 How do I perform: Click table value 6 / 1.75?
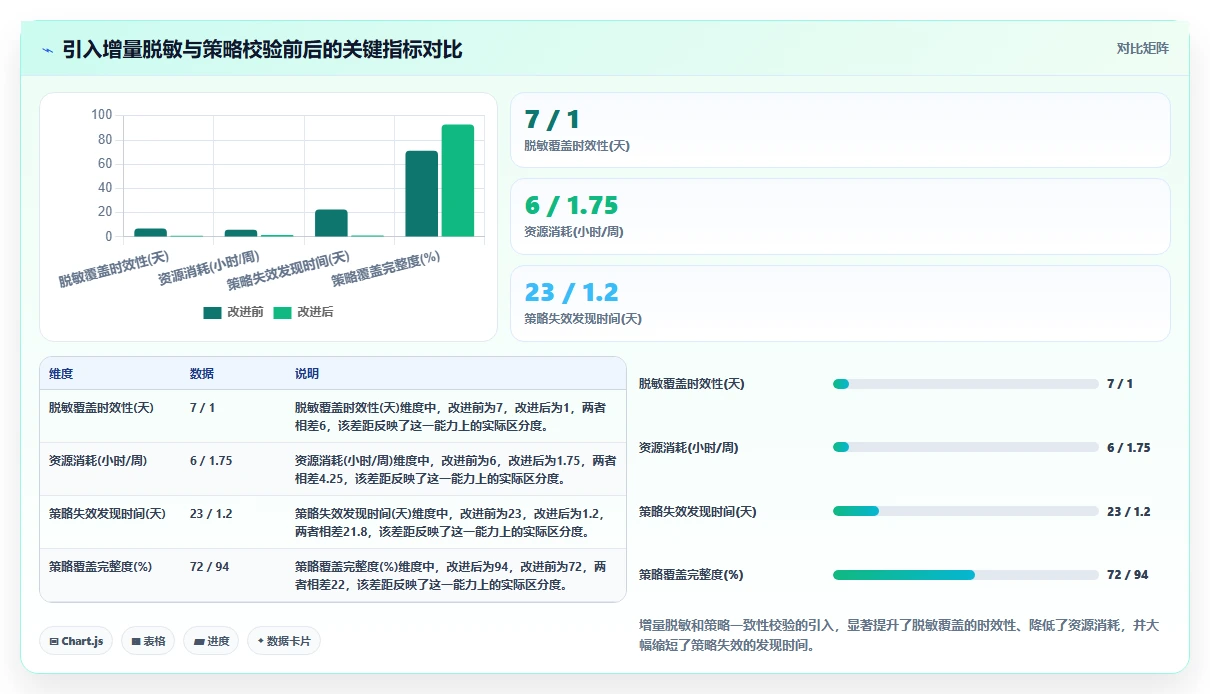pyautogui.click(x=211, y=461)
